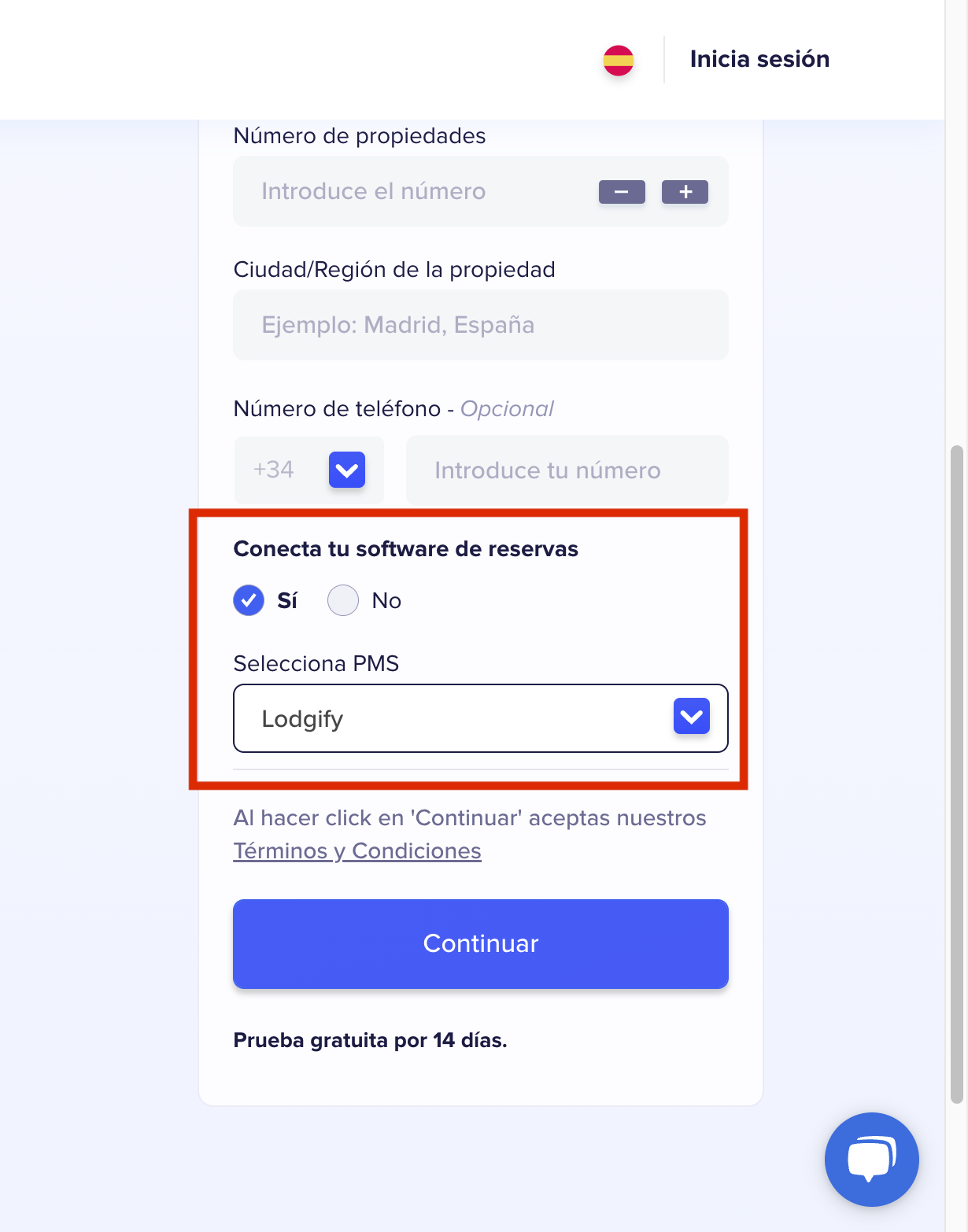Click the phone number input field
This screenshot has height=1232, width=968.
tap(567, 470)
